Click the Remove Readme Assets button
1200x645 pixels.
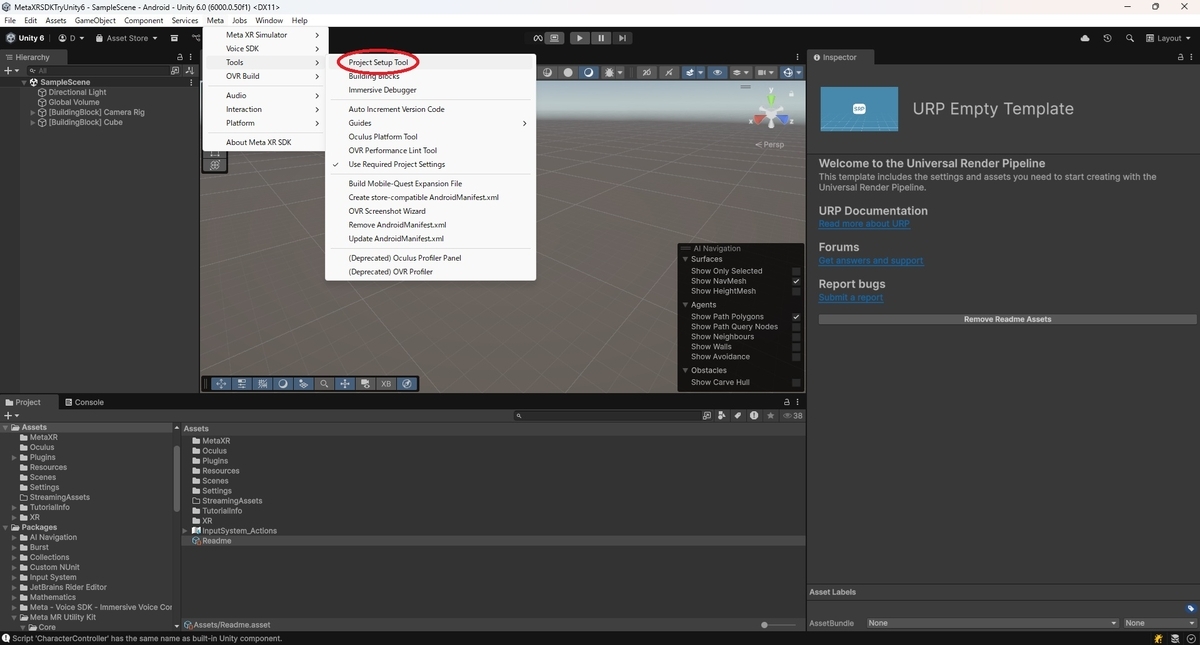(1007, 319)
